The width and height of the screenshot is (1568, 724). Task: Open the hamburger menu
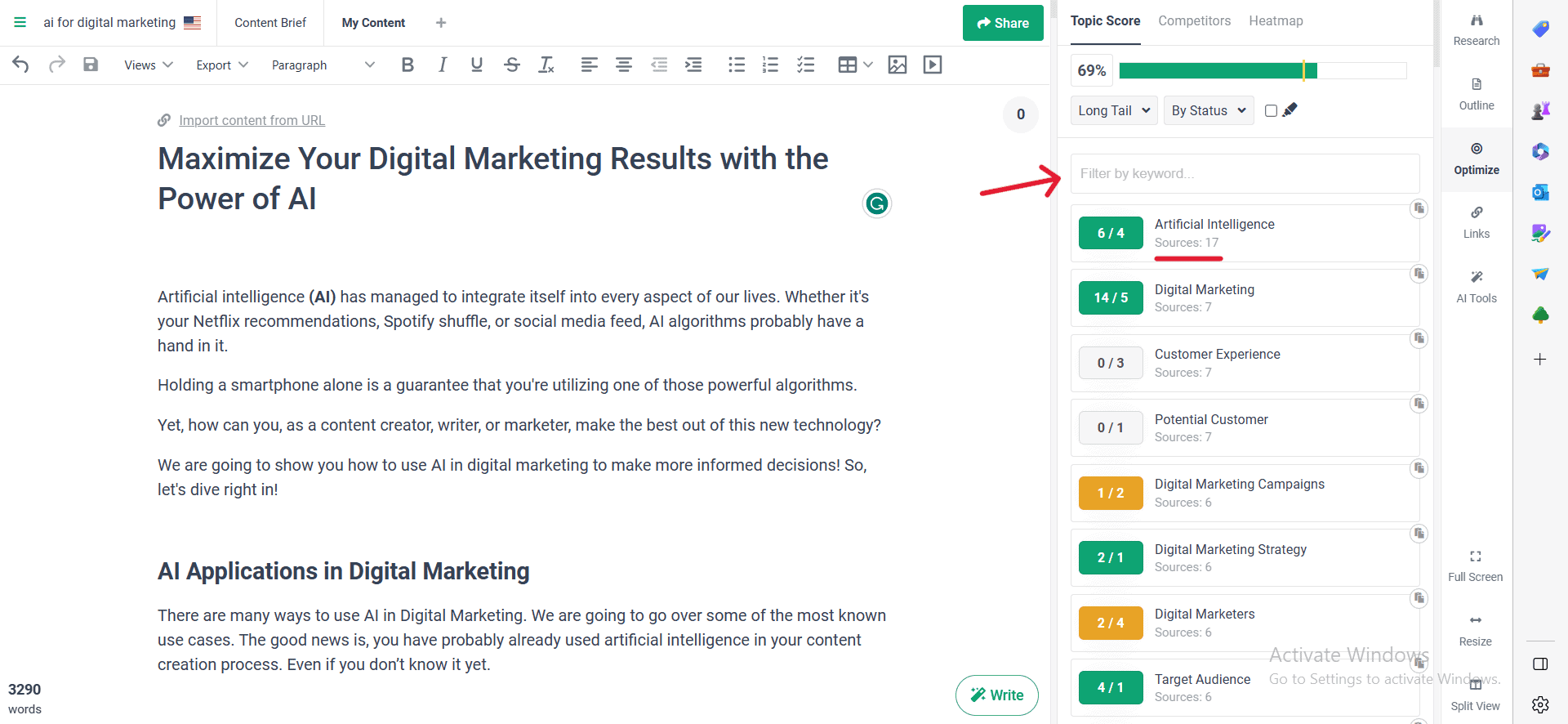click(x=20, y=22)
